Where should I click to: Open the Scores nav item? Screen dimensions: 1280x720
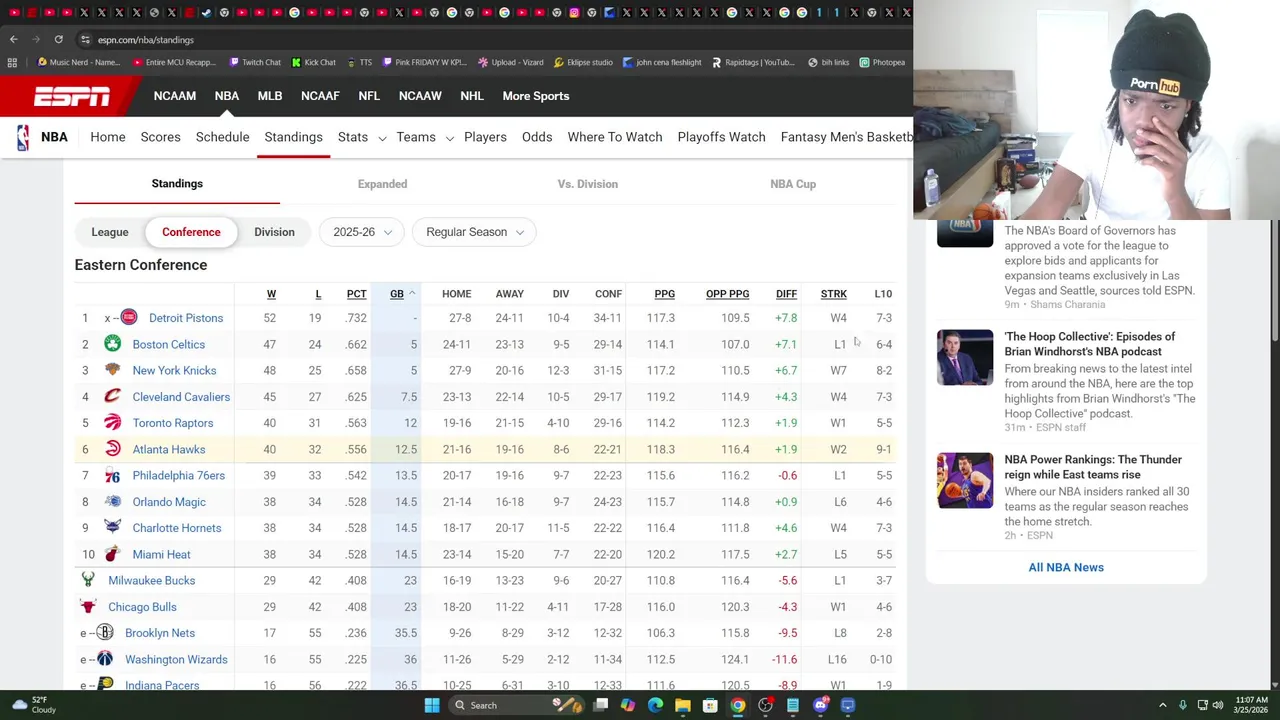tap(160, 137)
